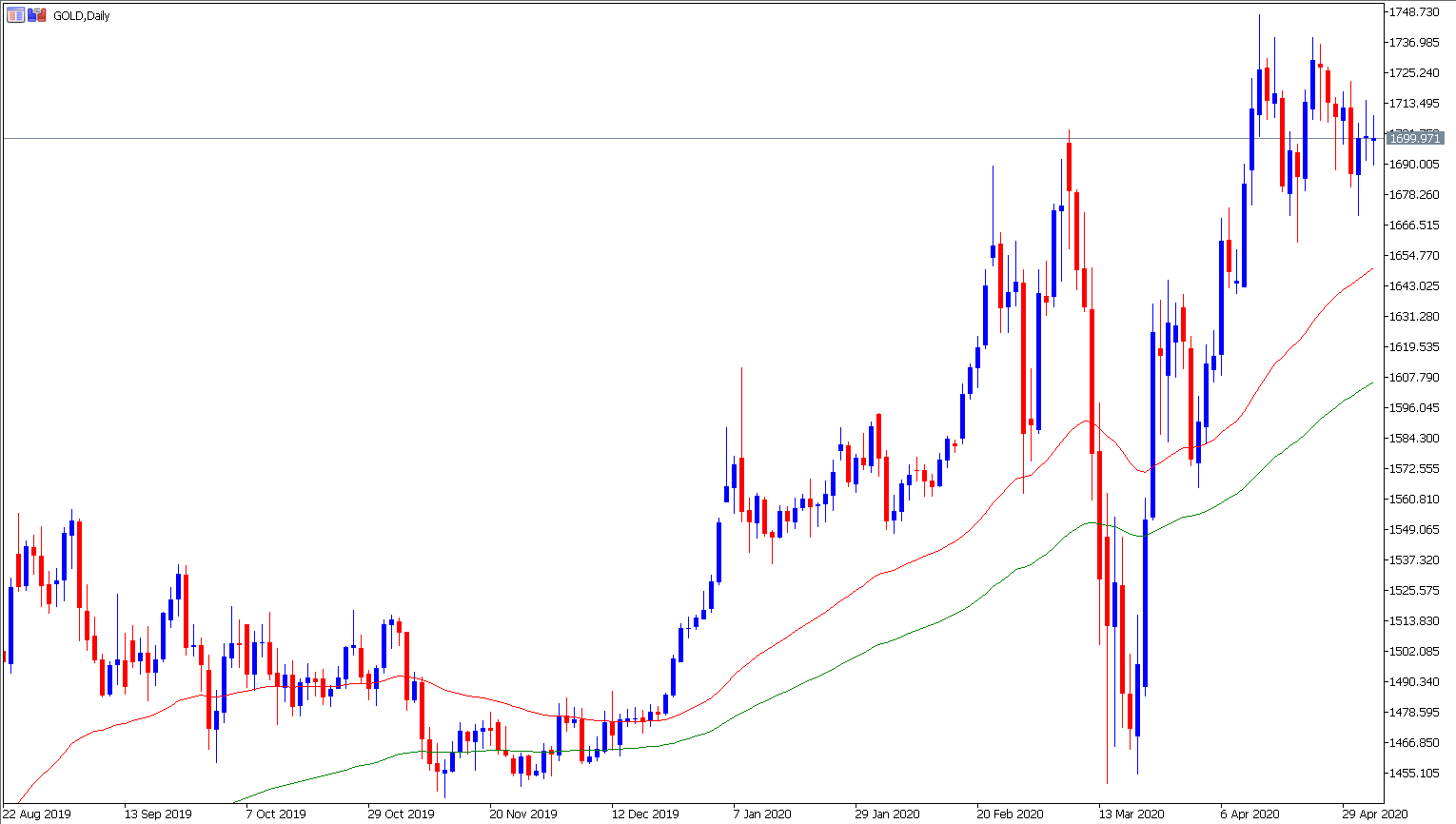Click the 1502.085 price scale label
Viewport: 1456px width, 824px height.
pyautogui.click(x=1414, y=652)
